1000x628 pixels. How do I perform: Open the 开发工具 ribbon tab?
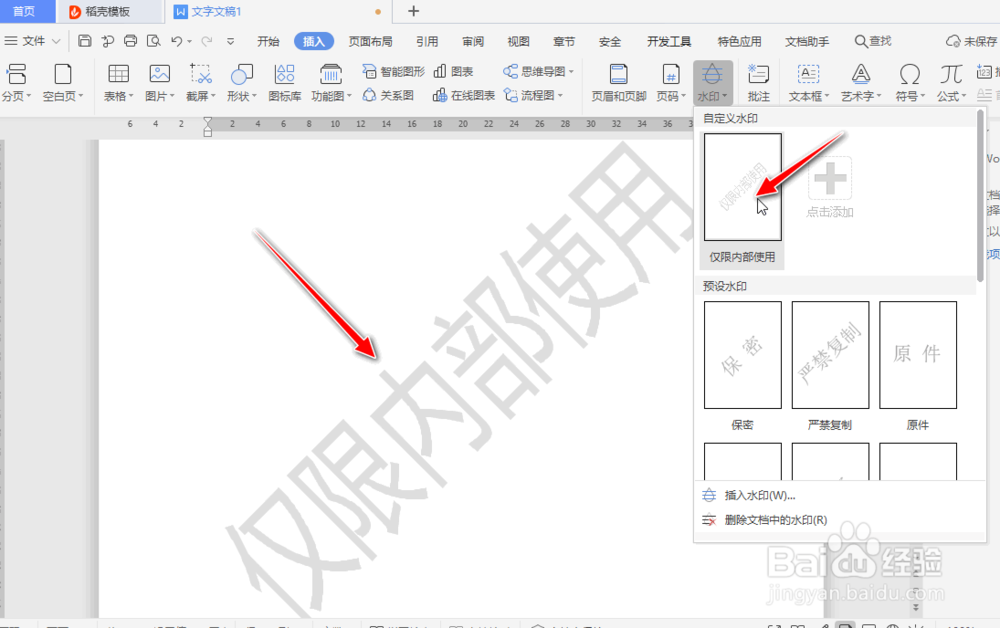point(669,41)
